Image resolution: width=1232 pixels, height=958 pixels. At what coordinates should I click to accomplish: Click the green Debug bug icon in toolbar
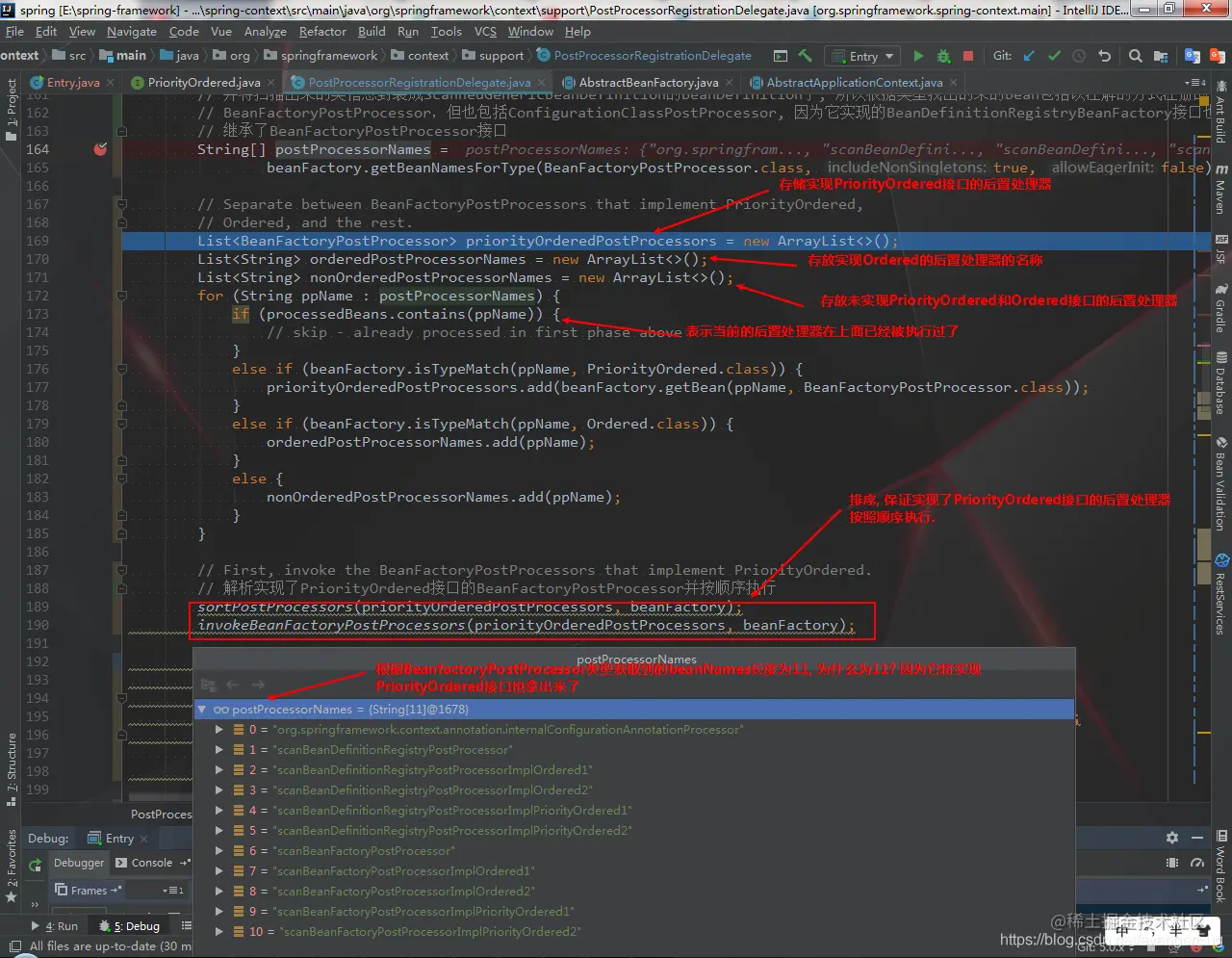tap(943, 56)
